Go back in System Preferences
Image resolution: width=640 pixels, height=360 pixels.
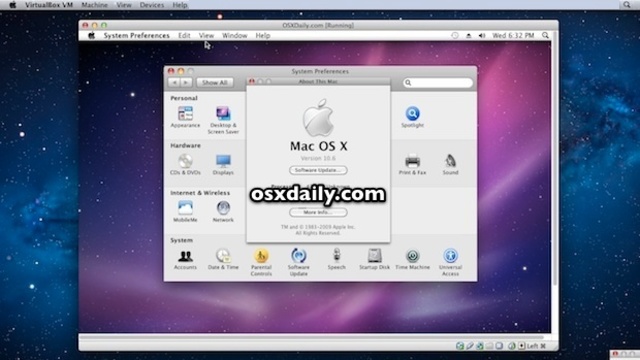pos(174,82)
